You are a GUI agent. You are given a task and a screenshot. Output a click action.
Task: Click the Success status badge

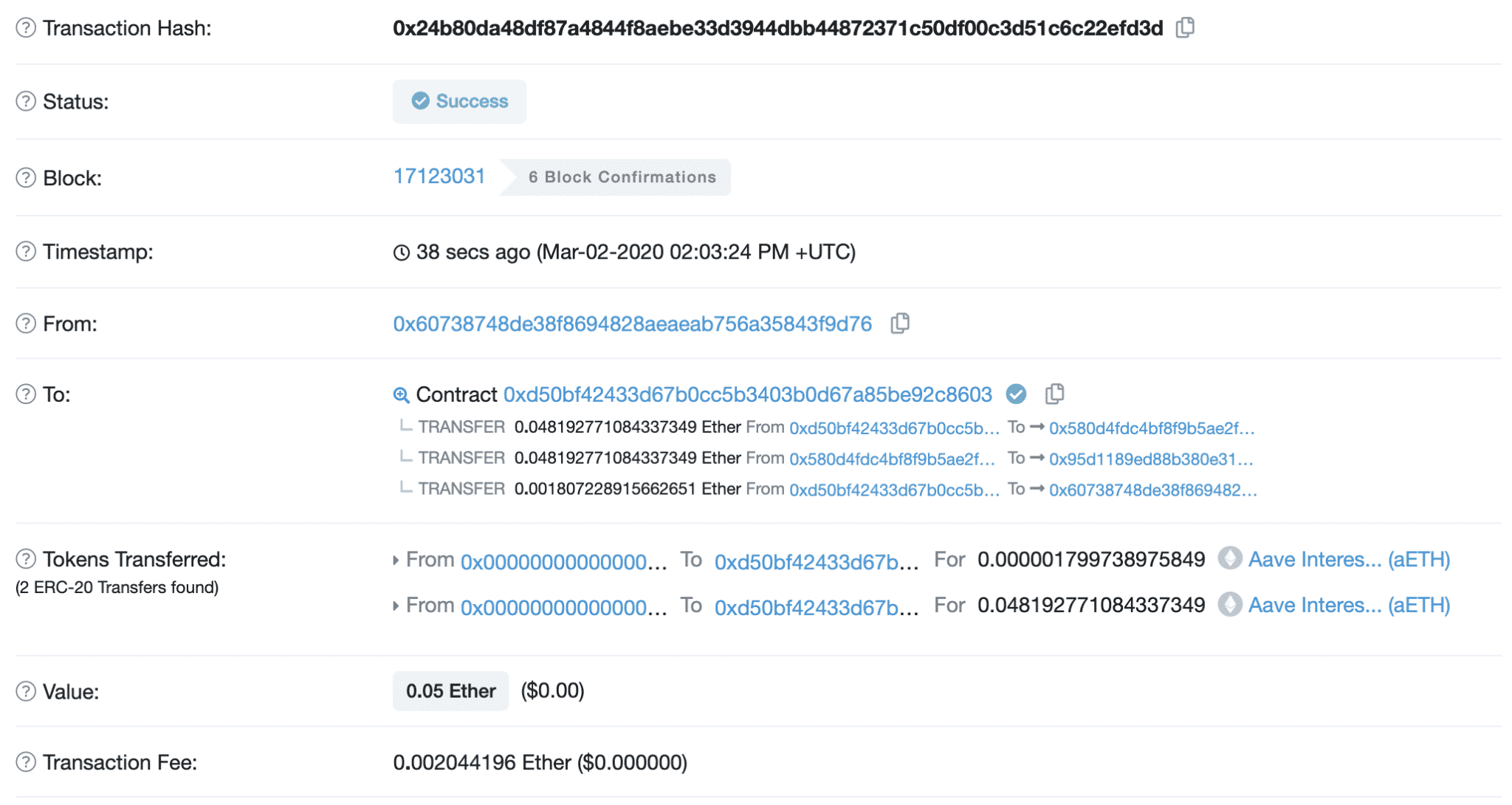point(459,101)
